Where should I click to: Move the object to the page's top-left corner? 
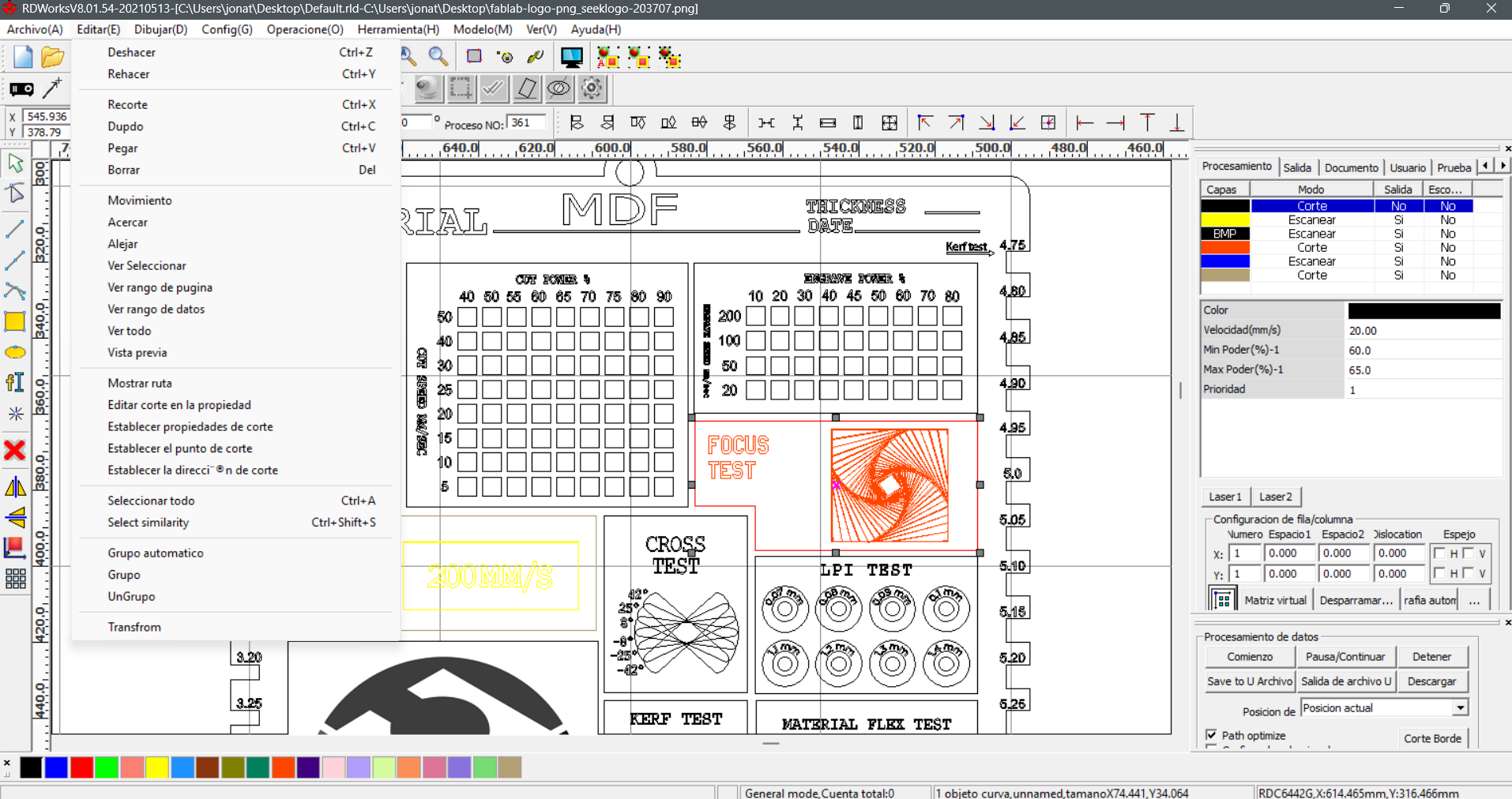[924, 122]
